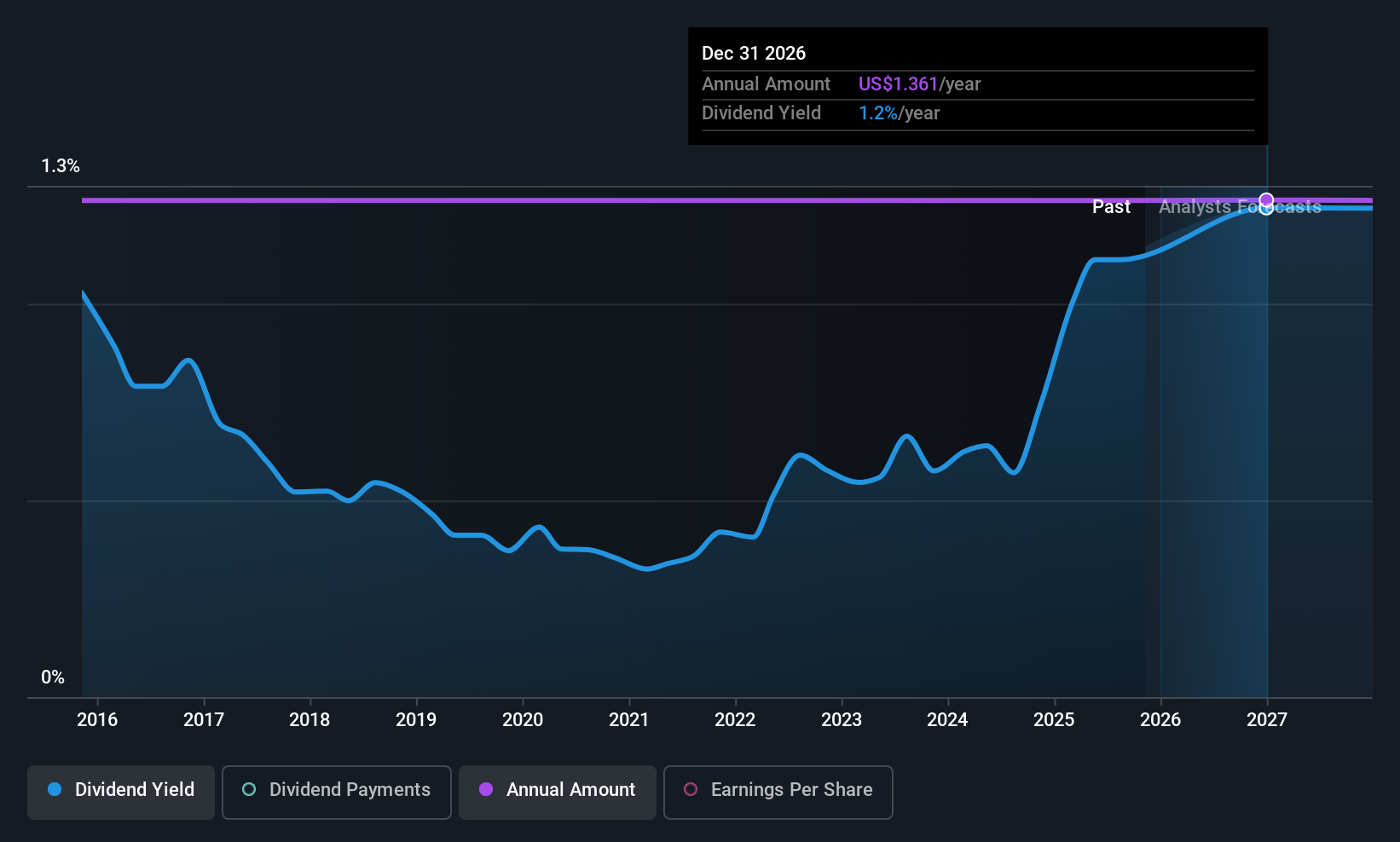Toggle the Earnings Per Share series visibility
This screenshot has height=842, width=1400.
point(778,792)
